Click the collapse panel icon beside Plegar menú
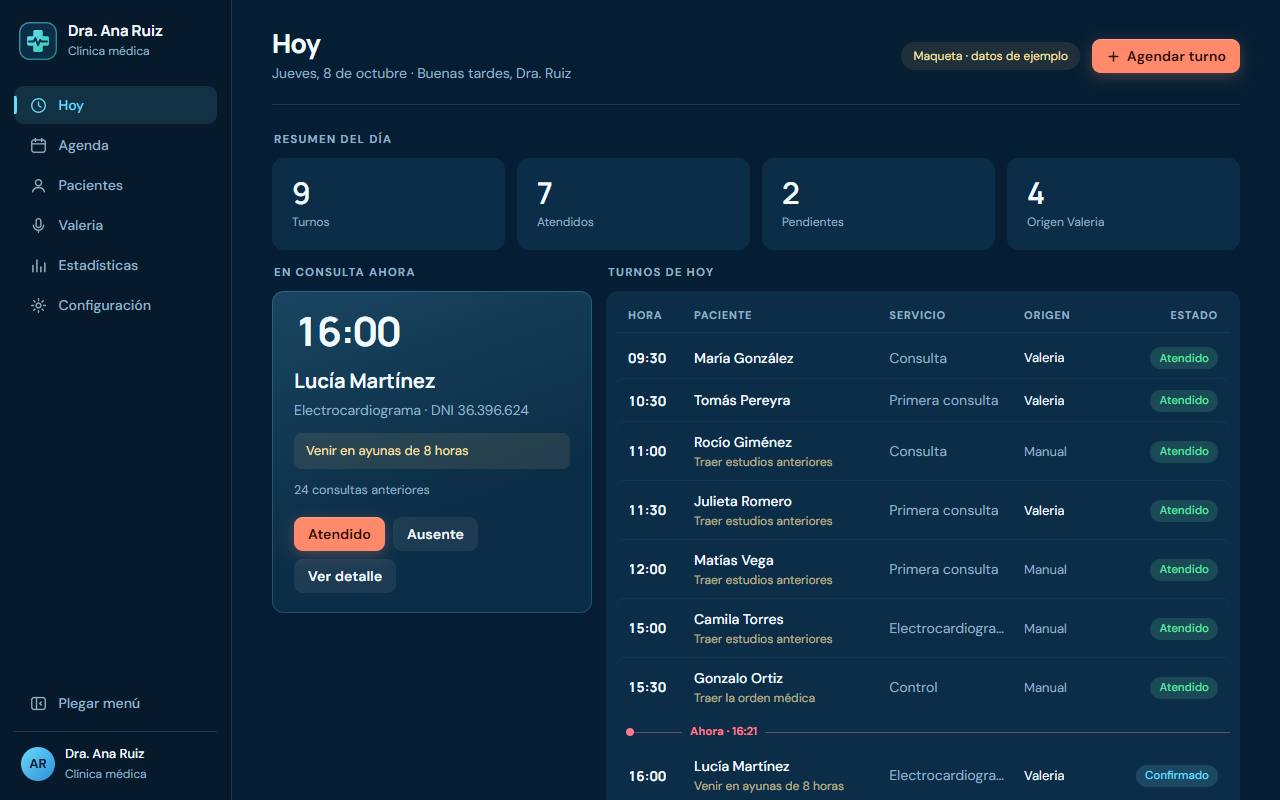The width and height of the screenshot is (1280, 800). (38, 703)
